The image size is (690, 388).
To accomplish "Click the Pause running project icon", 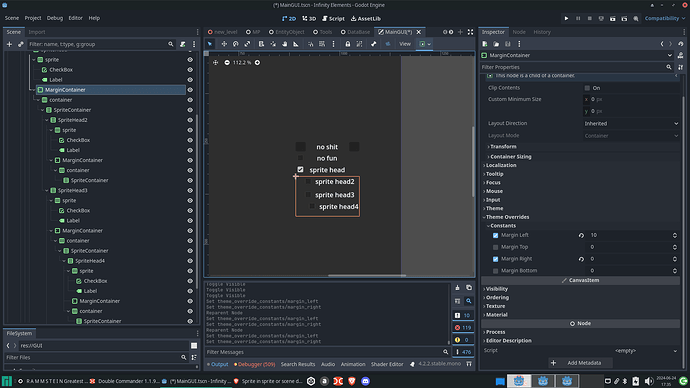I will coord(578,18).
